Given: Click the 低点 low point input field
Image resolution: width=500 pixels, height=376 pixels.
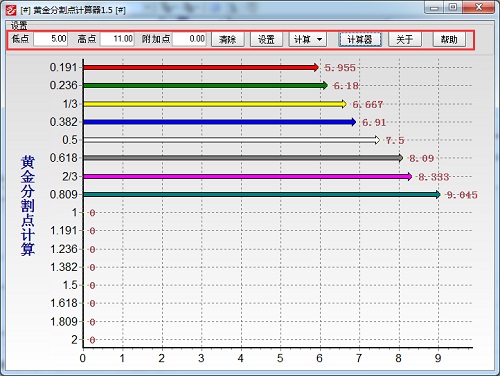Looking at the screenshot, I should 50,39.
